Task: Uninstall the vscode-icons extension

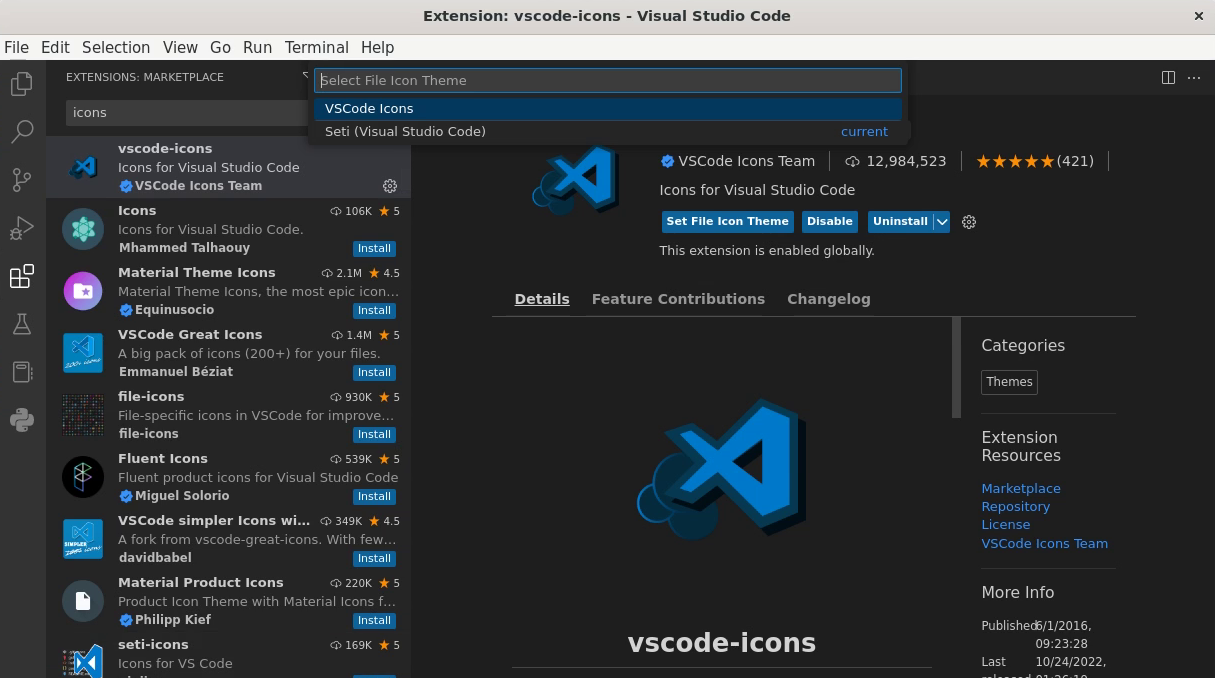Action: [900, 222]
